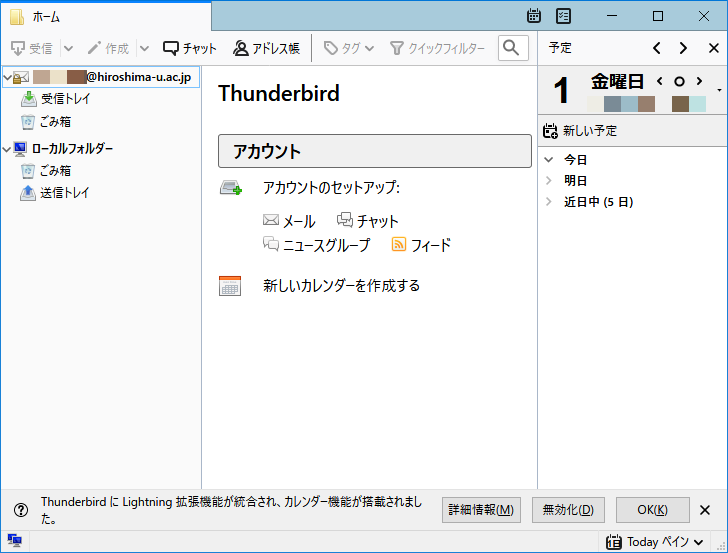Click the online status icon in status bar
Image resolution: width=728 pixels, height=553 pixels.
(x=14, y=541)
